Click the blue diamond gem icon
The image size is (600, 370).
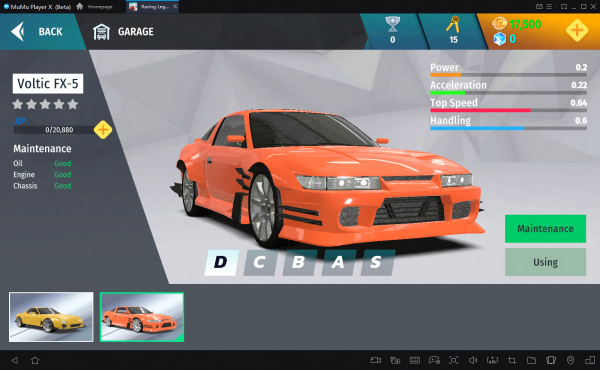click(x=500, y=39)
